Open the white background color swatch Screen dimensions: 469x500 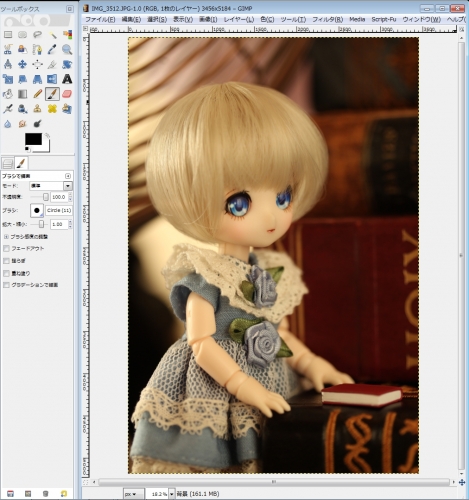click(46, 148)
